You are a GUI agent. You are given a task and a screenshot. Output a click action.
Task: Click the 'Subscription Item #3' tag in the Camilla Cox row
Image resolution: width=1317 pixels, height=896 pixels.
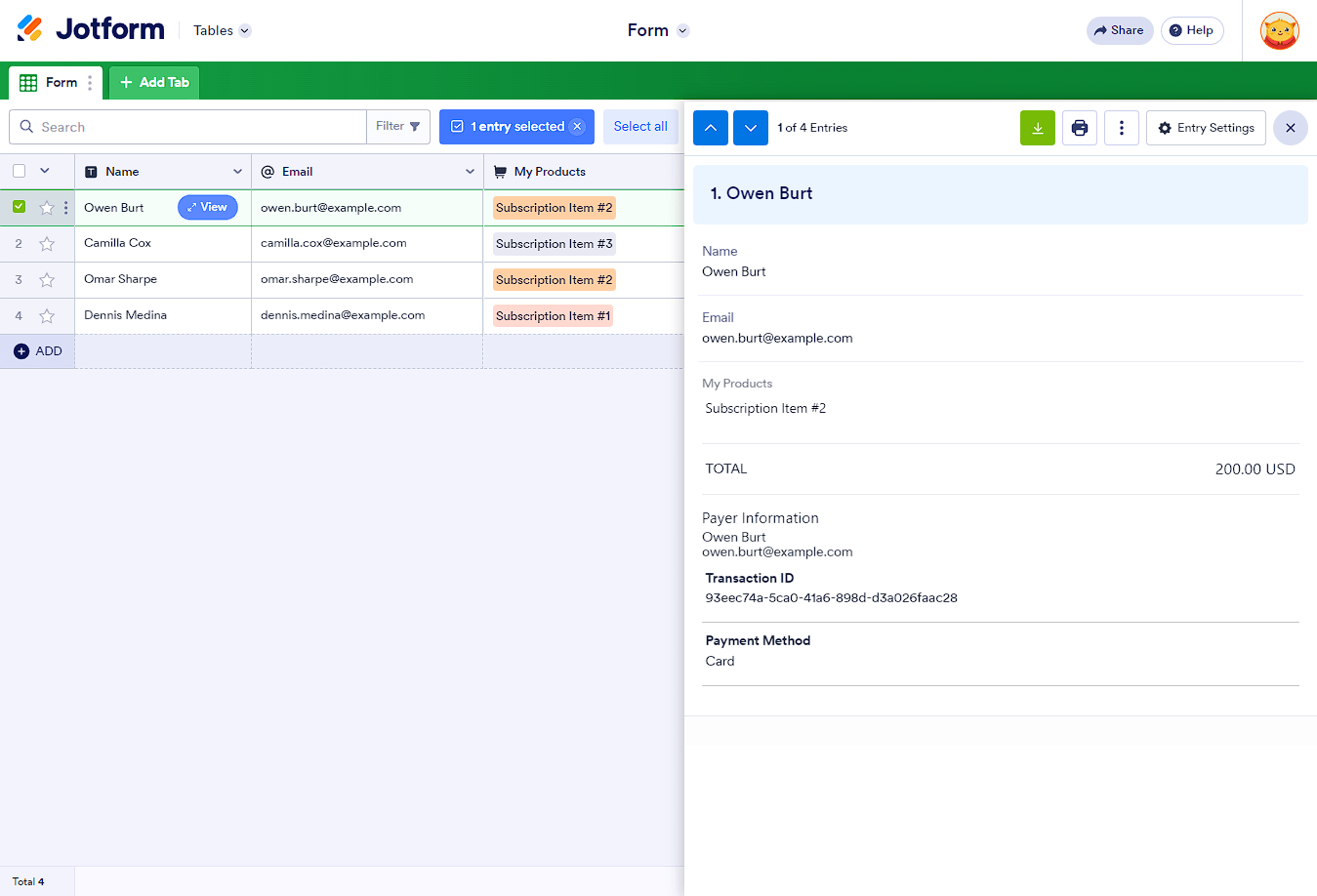(555, 244)
